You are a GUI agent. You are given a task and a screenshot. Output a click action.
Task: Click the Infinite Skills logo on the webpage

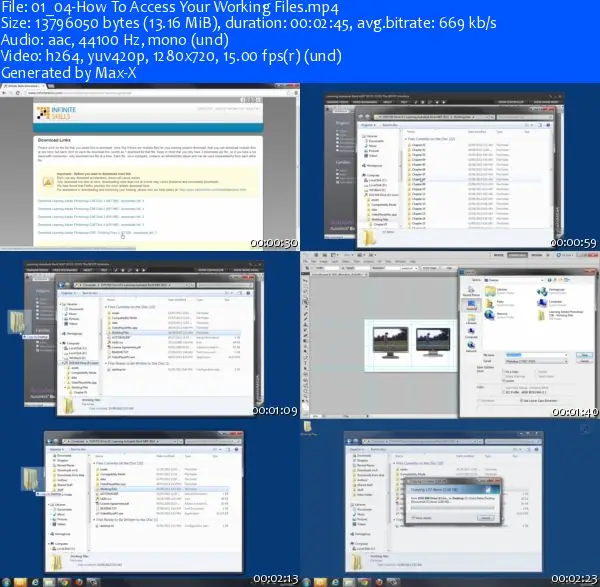pos(56,113)
